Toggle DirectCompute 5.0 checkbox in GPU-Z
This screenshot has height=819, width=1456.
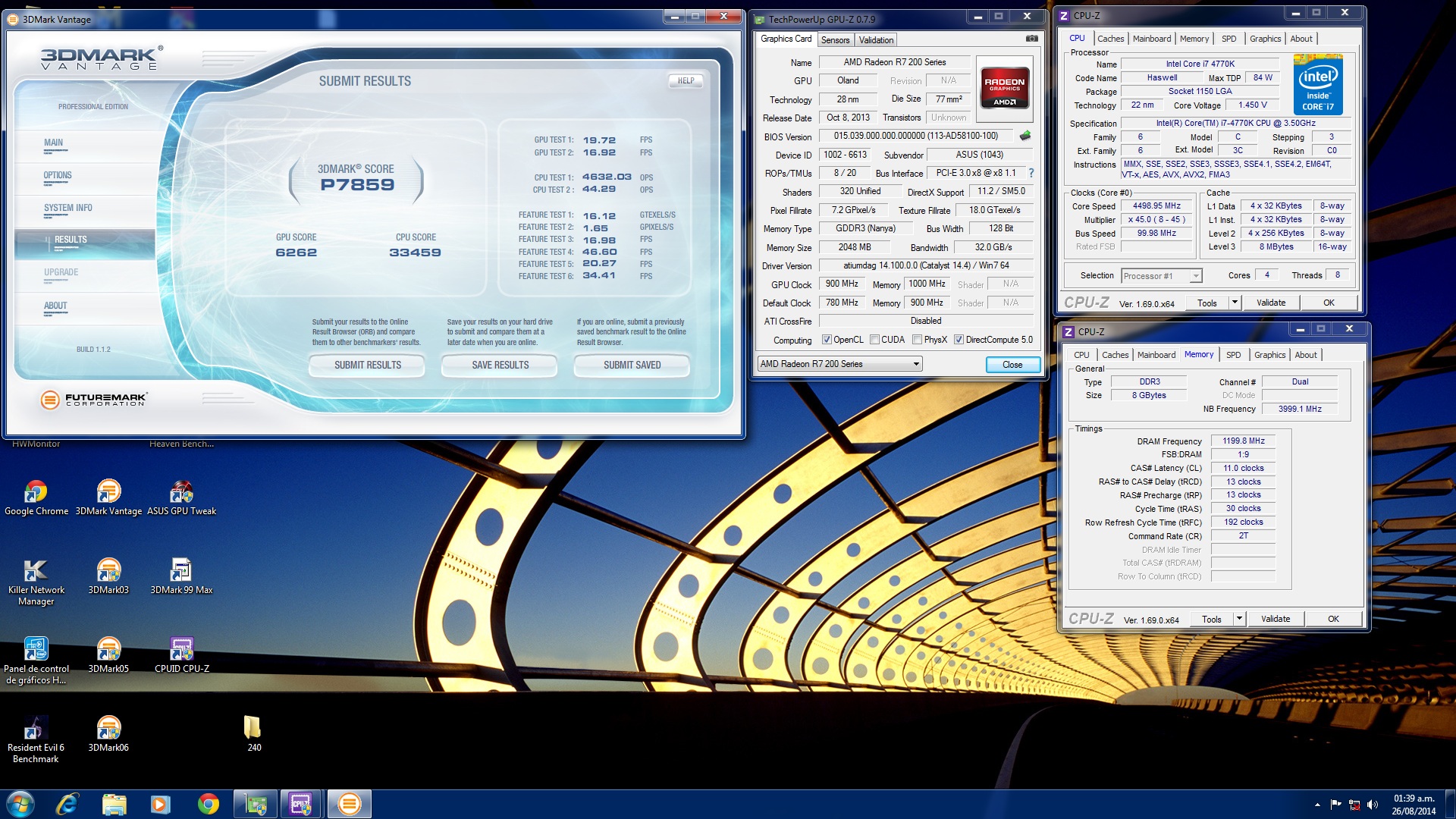click(959, 340)
